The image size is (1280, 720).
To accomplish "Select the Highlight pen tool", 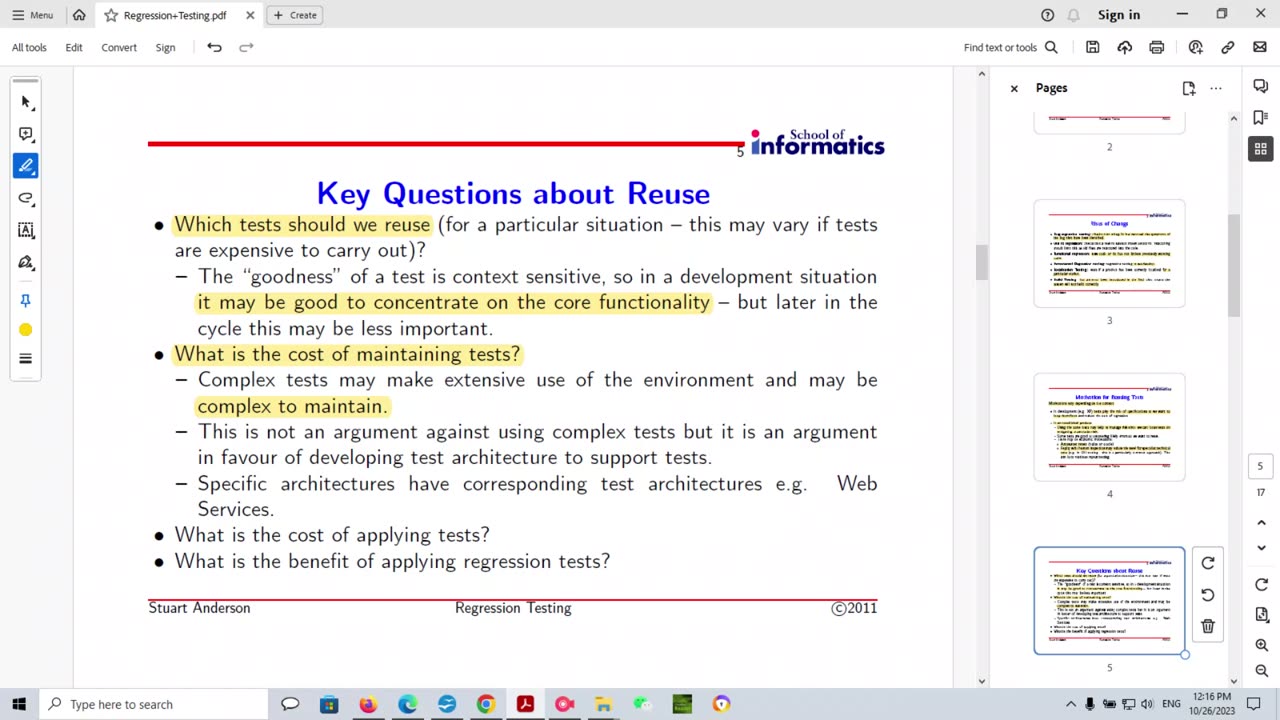I will tap(26, 166).
